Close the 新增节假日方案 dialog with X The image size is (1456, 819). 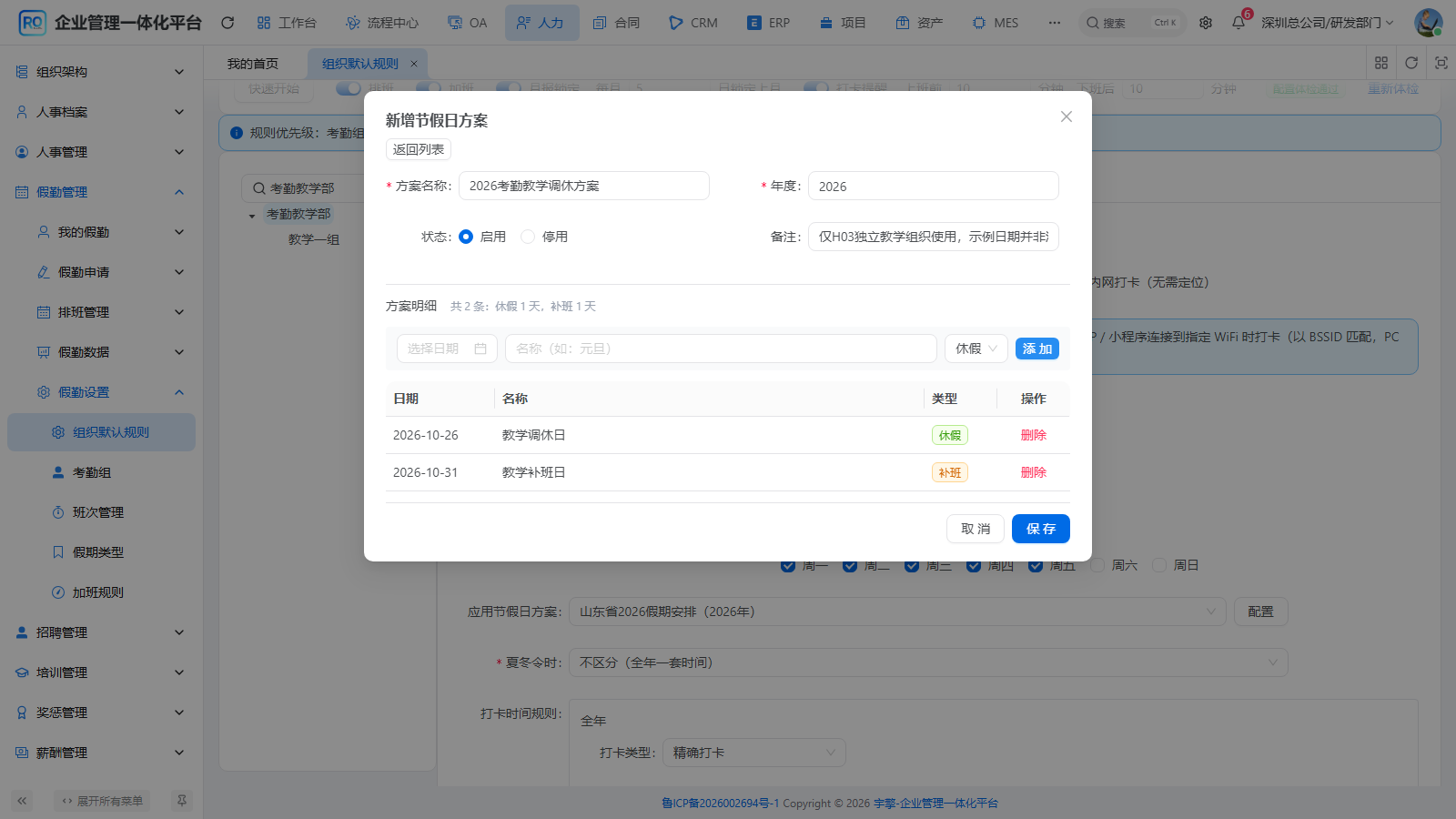coord(1067,116)
